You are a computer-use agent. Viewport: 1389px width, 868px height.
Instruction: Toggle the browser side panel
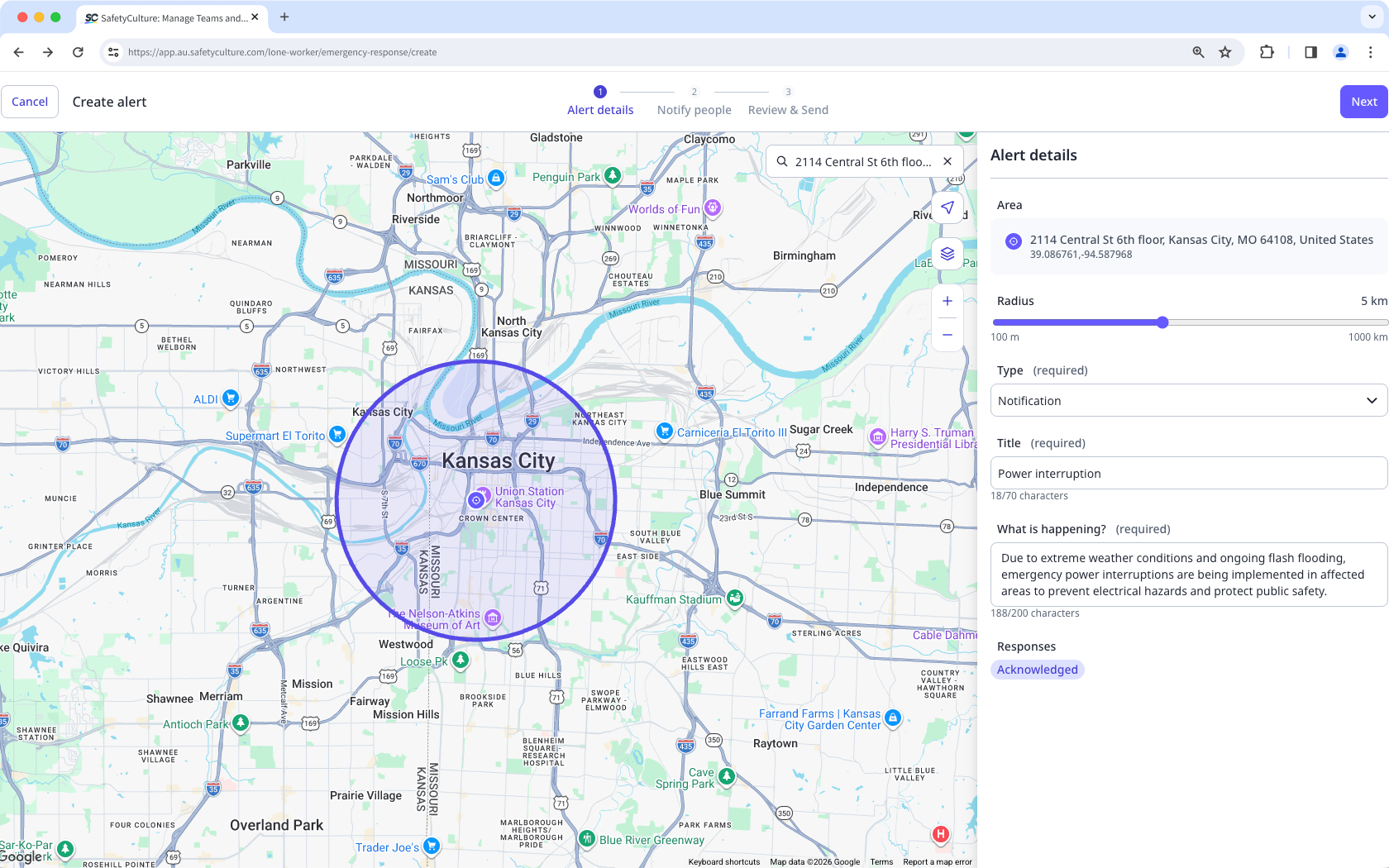(1310, 52)
